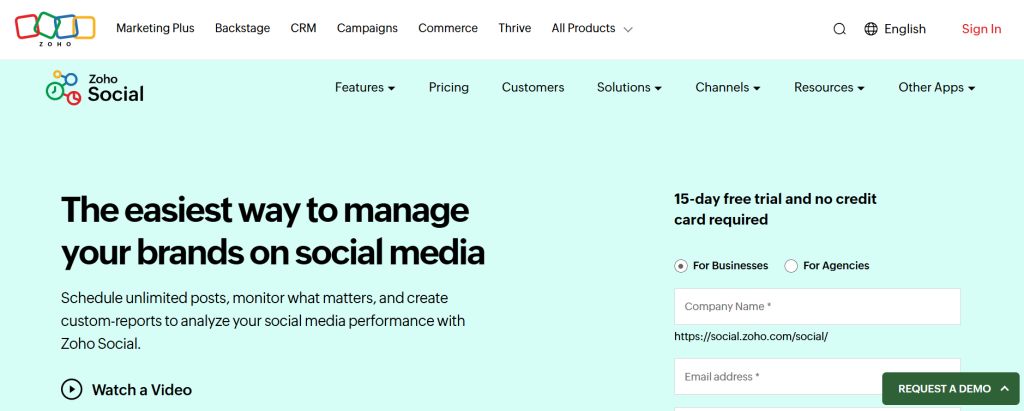This screenshot has width=1024, height=411.
Task: Open the Features dropdown menu
Action: point(365,88)
